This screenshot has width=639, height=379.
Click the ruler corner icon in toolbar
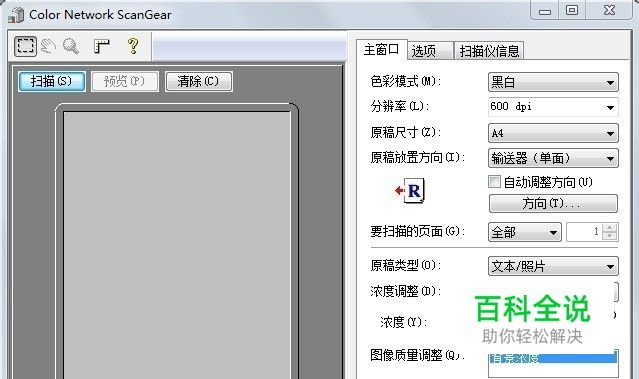tap(101, 46)
